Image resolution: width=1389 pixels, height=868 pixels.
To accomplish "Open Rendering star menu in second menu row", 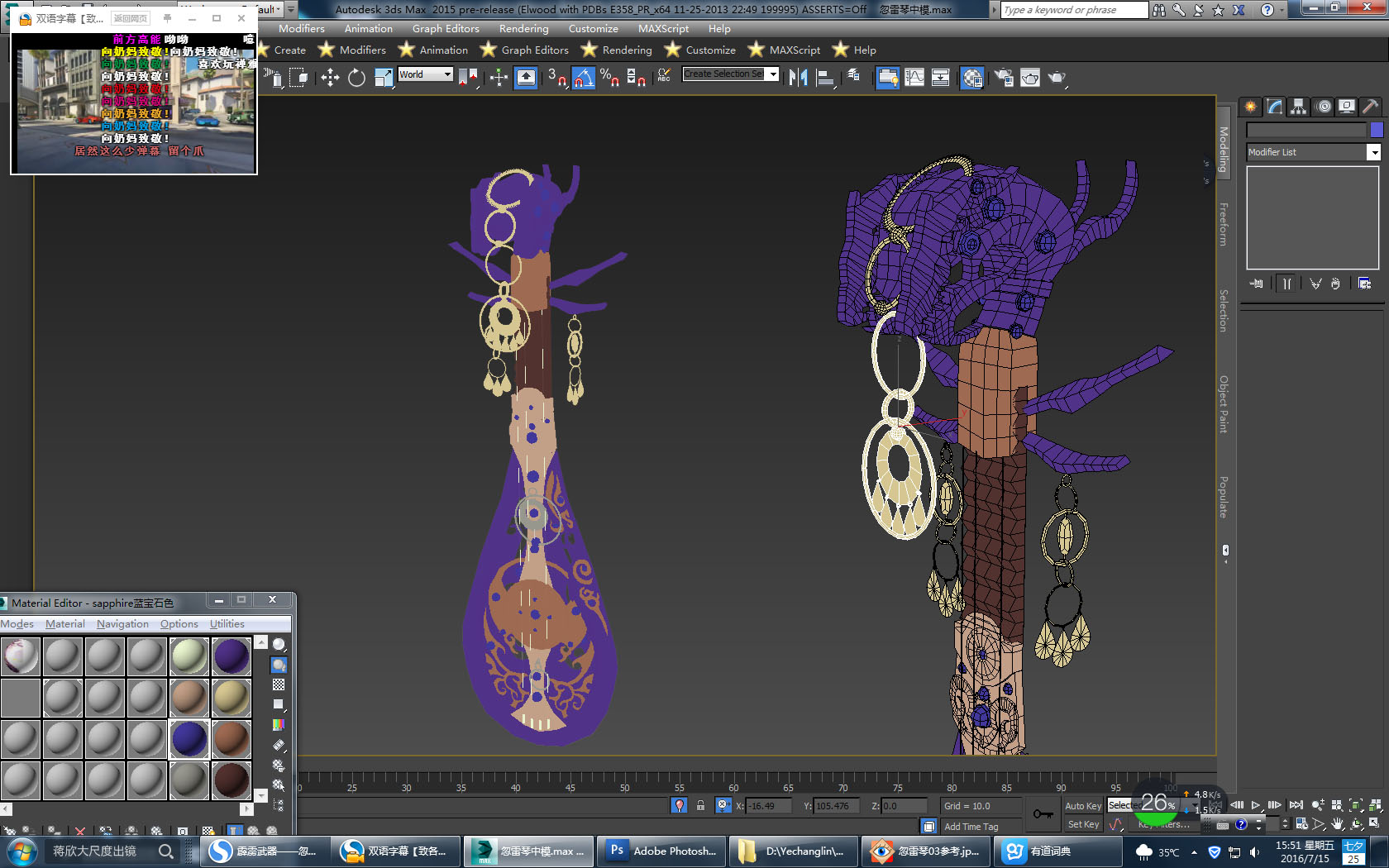I will (x=617, y=50).
